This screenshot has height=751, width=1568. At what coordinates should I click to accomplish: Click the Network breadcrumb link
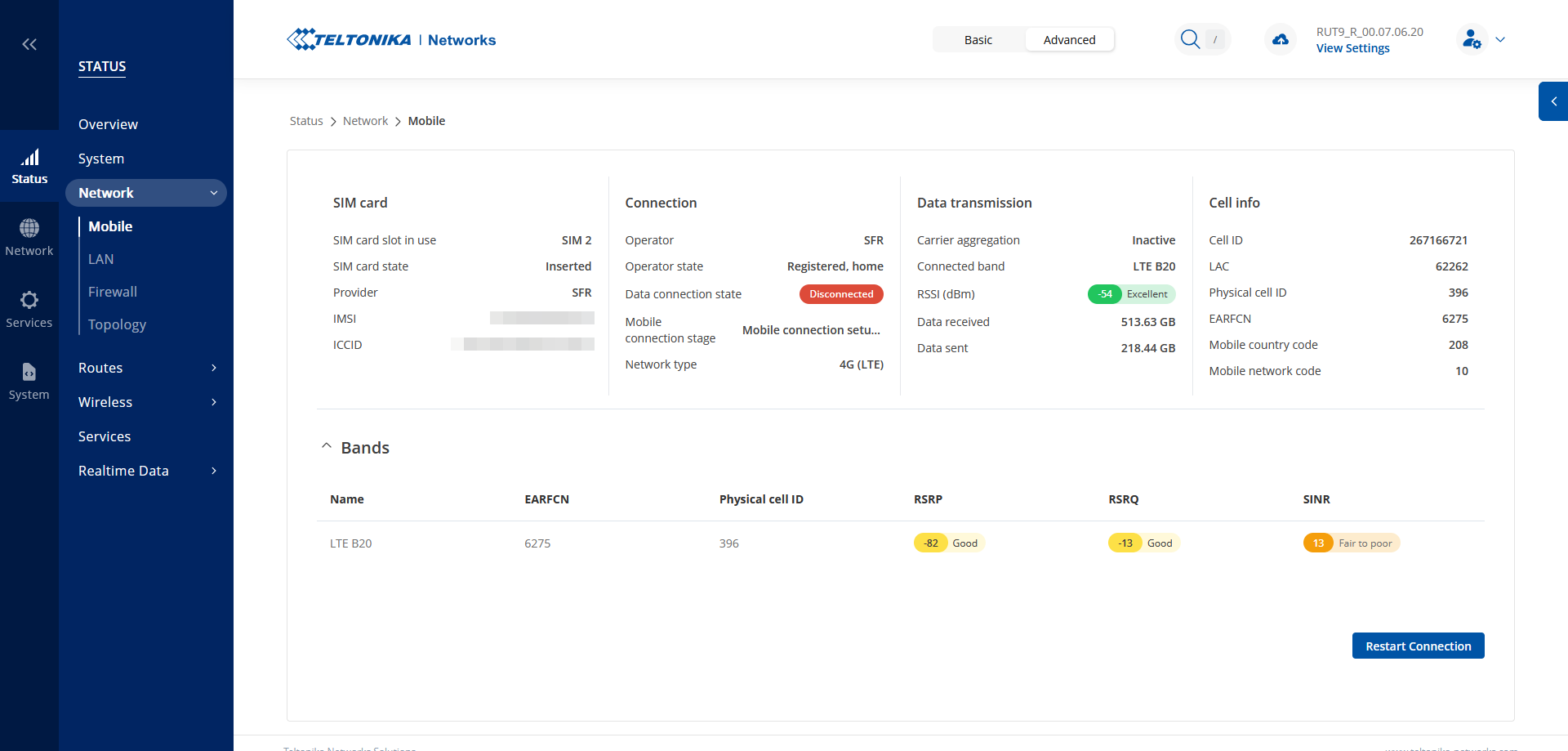point(365,121)
